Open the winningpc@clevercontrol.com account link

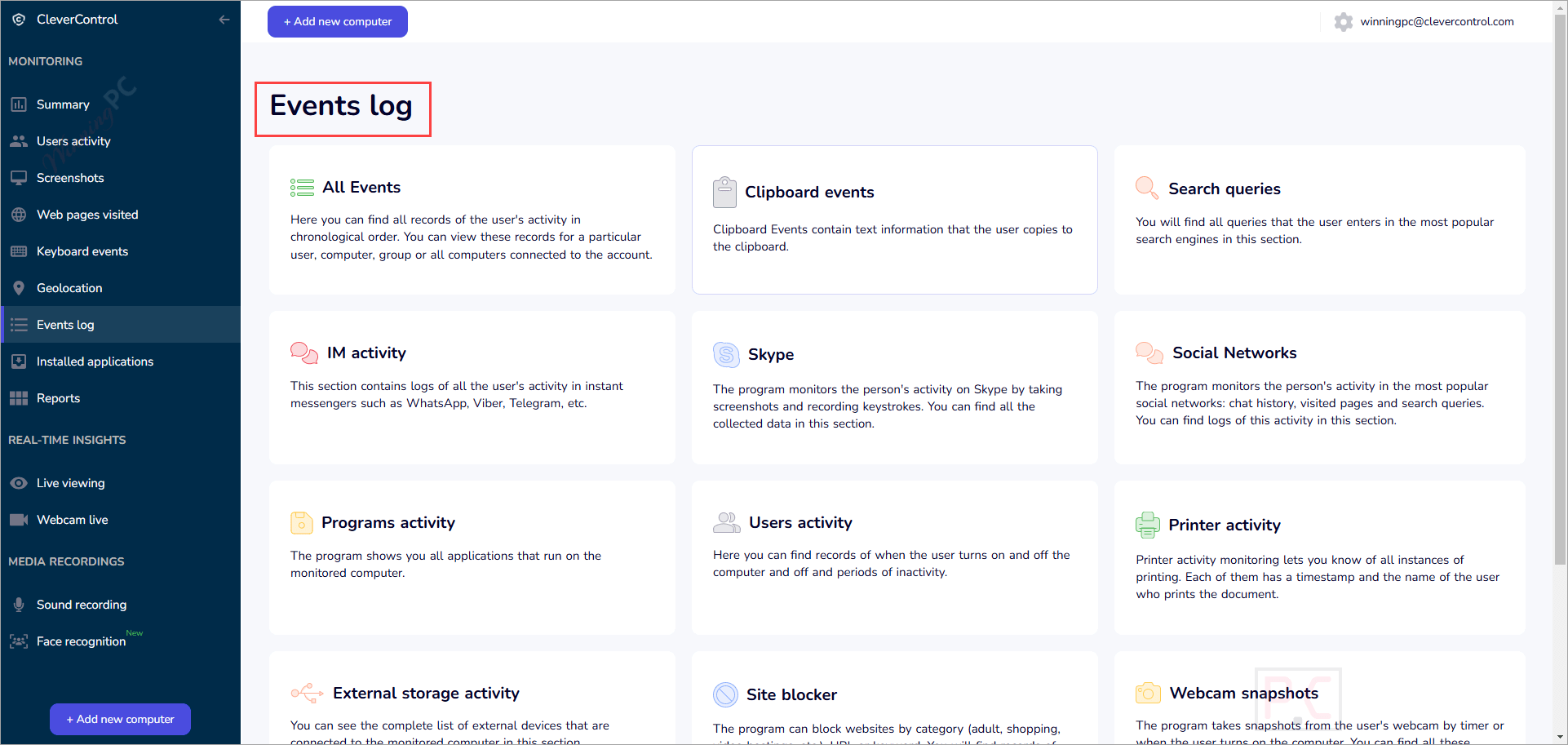pyautogui.click(x=1437, y=22)
